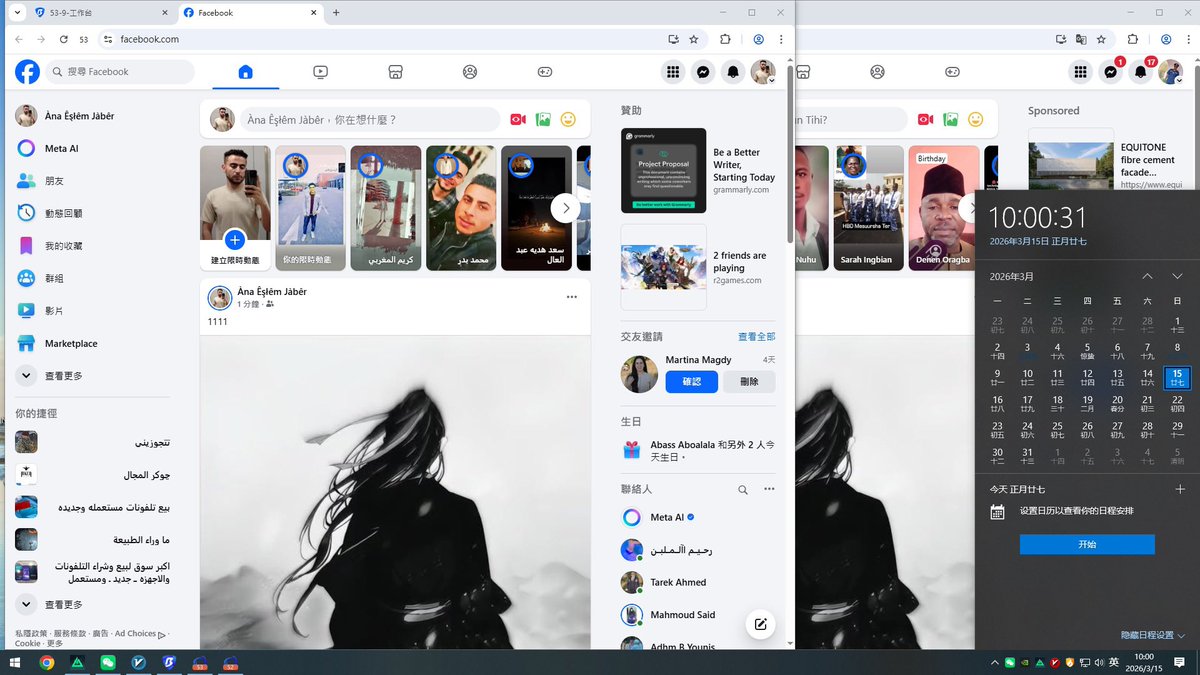Open كريم المغربي story
Screen dimensions: 1200x675
386,208
